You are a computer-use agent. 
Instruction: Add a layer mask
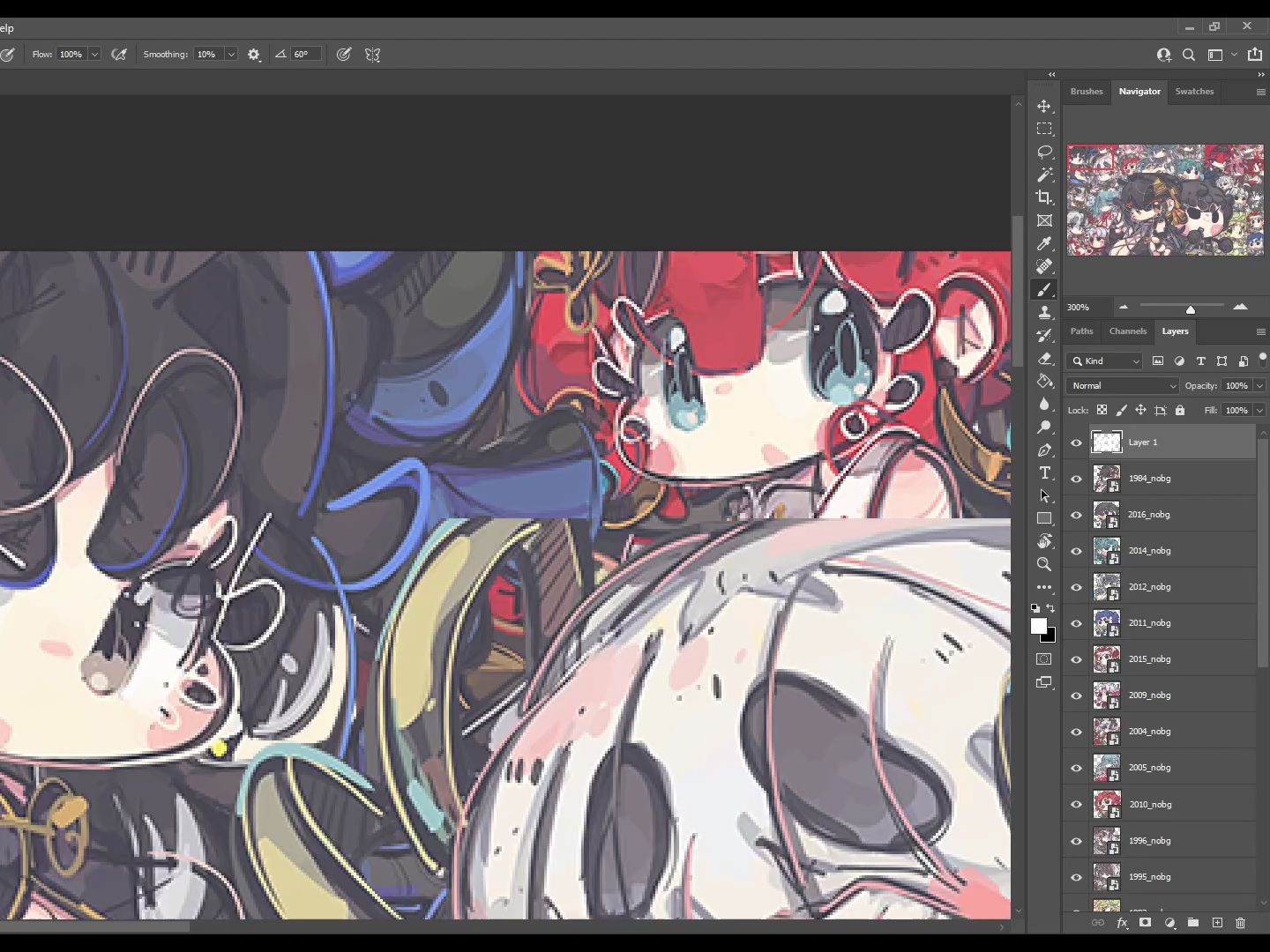tap(1145, 923)
